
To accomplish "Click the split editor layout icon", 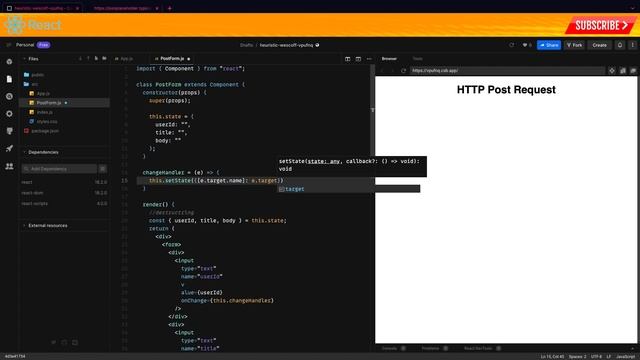I will tap(347, 59).
